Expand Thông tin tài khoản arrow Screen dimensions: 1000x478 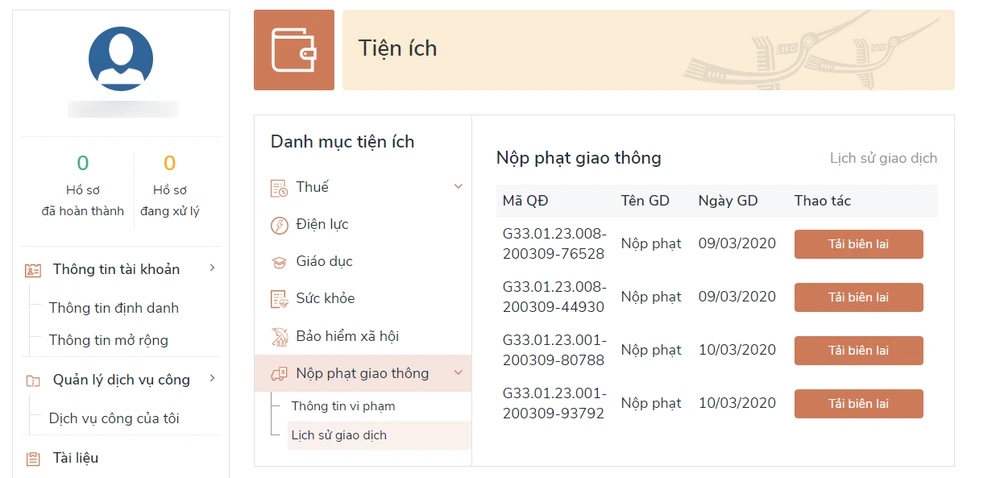(212, 268)
